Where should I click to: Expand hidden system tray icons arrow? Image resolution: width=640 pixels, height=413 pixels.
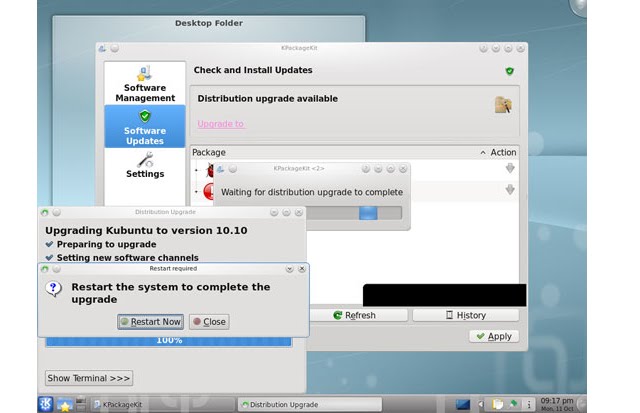tap(481, 404)
